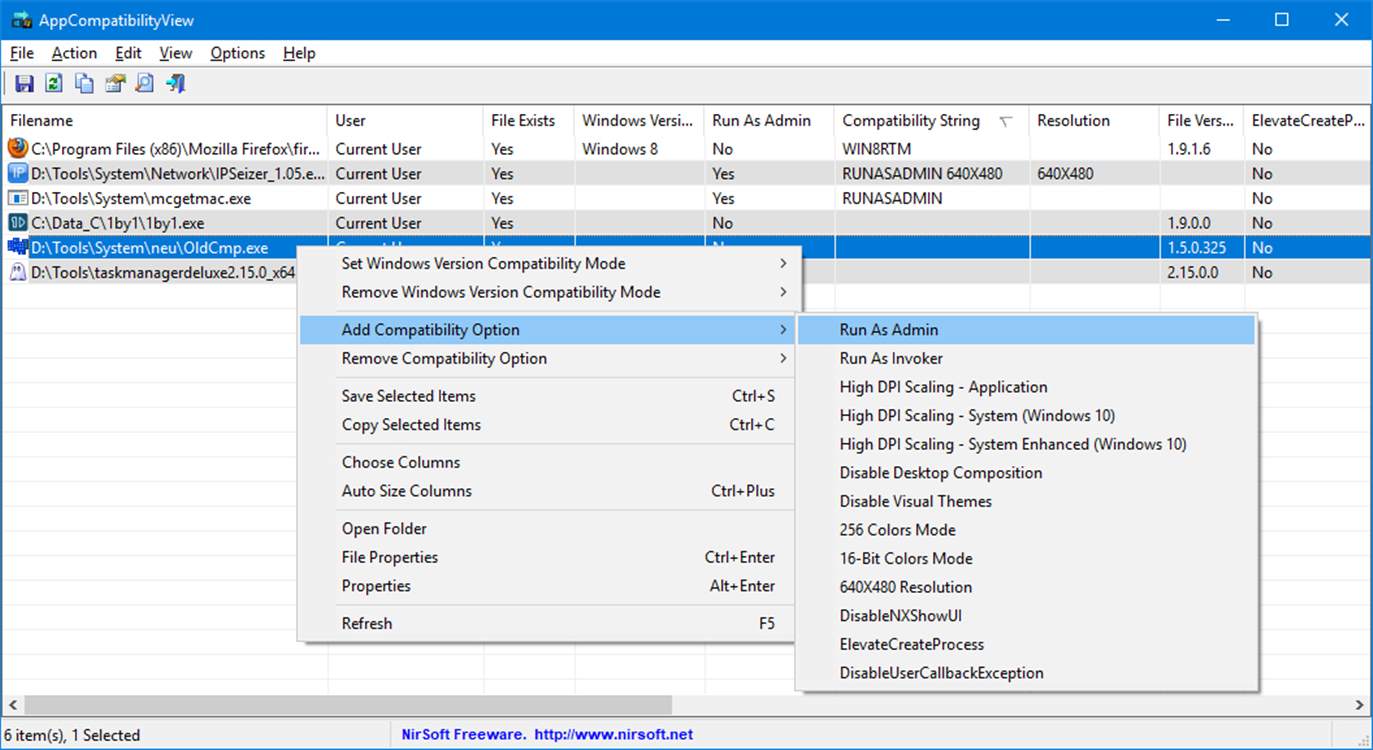The width and height of the screenshot is (1373, 750).
Task: Choose DisableNXShowUI option
Action: point(1026,616)
